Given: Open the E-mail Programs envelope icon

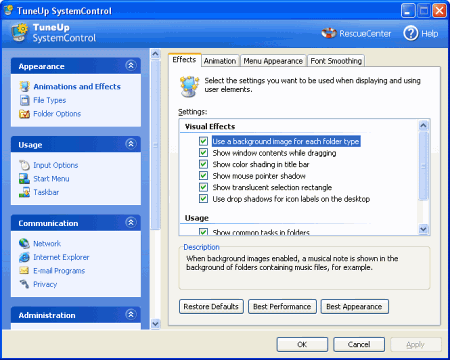Looking at the screenshot, I should [24, 270].
